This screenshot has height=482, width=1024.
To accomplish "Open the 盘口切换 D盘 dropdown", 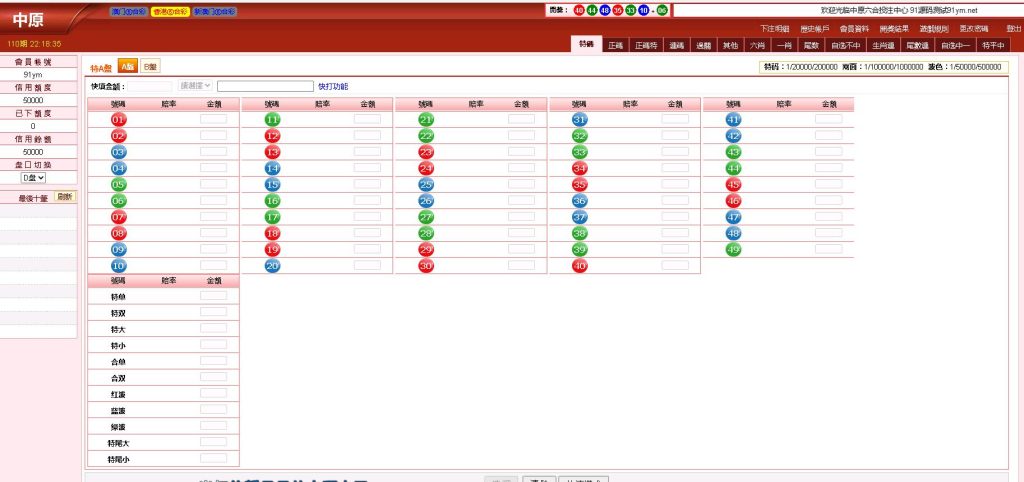I will (33, 177).
